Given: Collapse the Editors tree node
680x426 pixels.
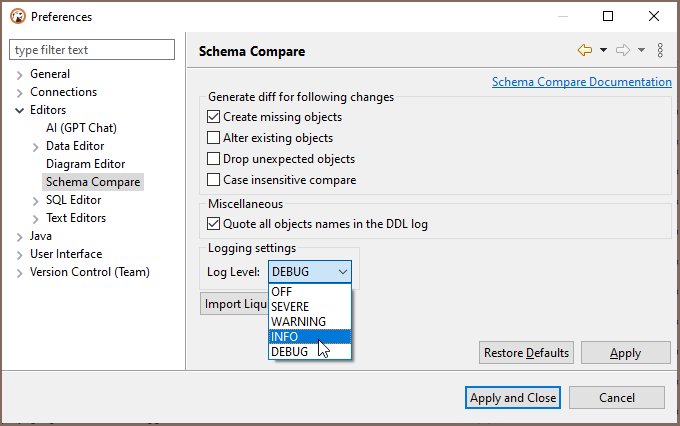Looking at the screenshot, I should point(20,110).
